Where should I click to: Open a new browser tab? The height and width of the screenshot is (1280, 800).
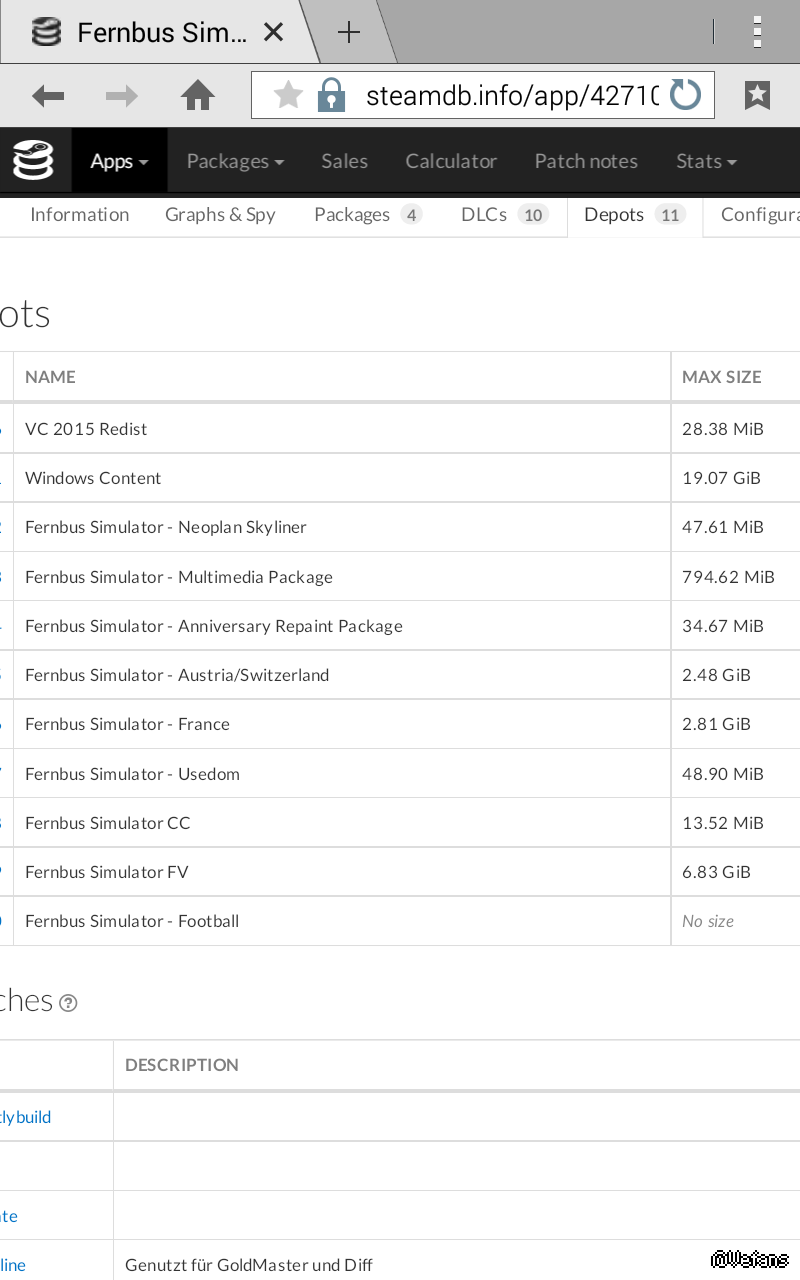coord(348,33)
